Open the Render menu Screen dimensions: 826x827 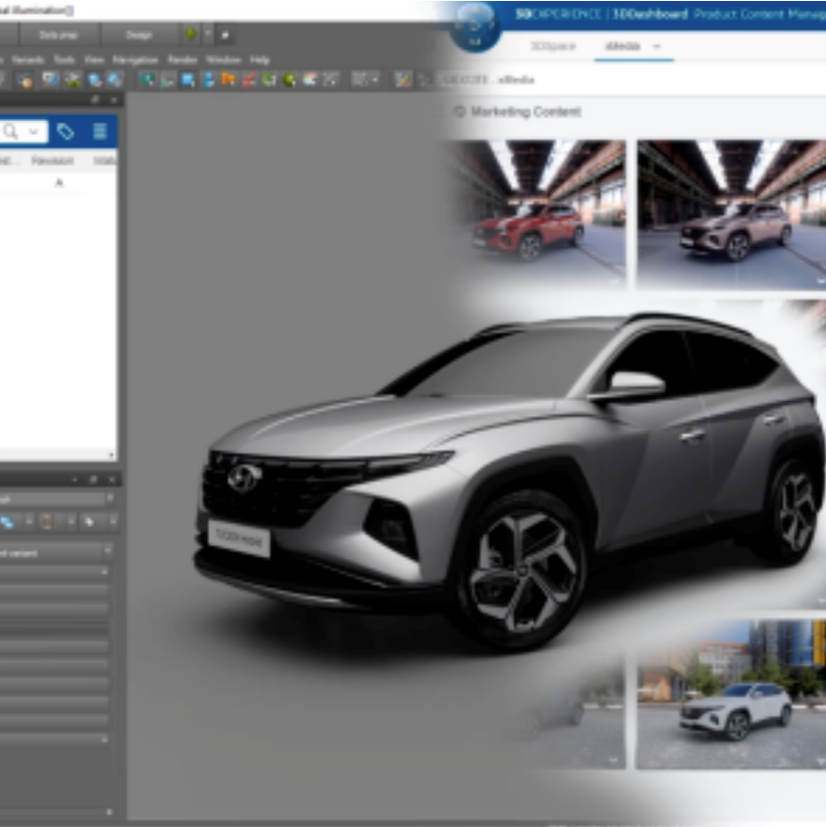pyautogui.click(x=182, y=60)
